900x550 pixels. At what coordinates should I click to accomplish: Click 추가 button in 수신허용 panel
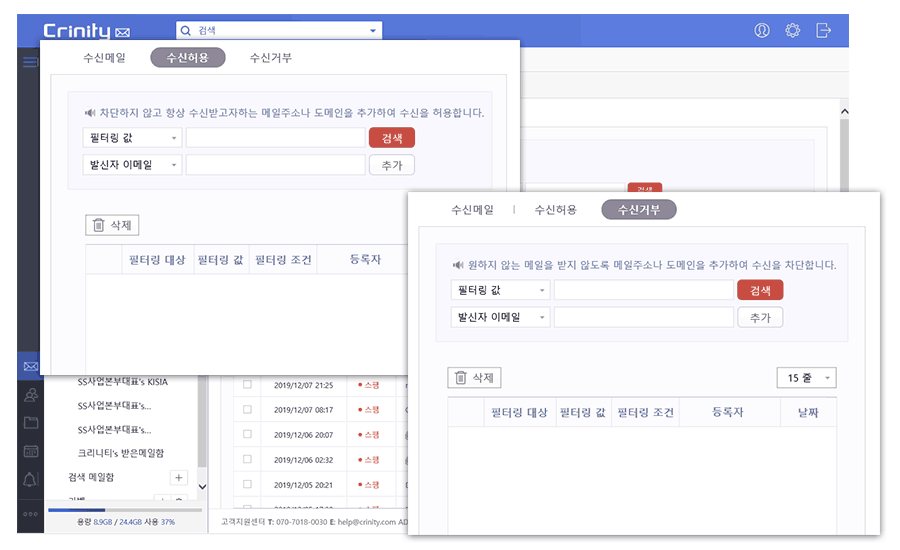(x=391, y=165)
